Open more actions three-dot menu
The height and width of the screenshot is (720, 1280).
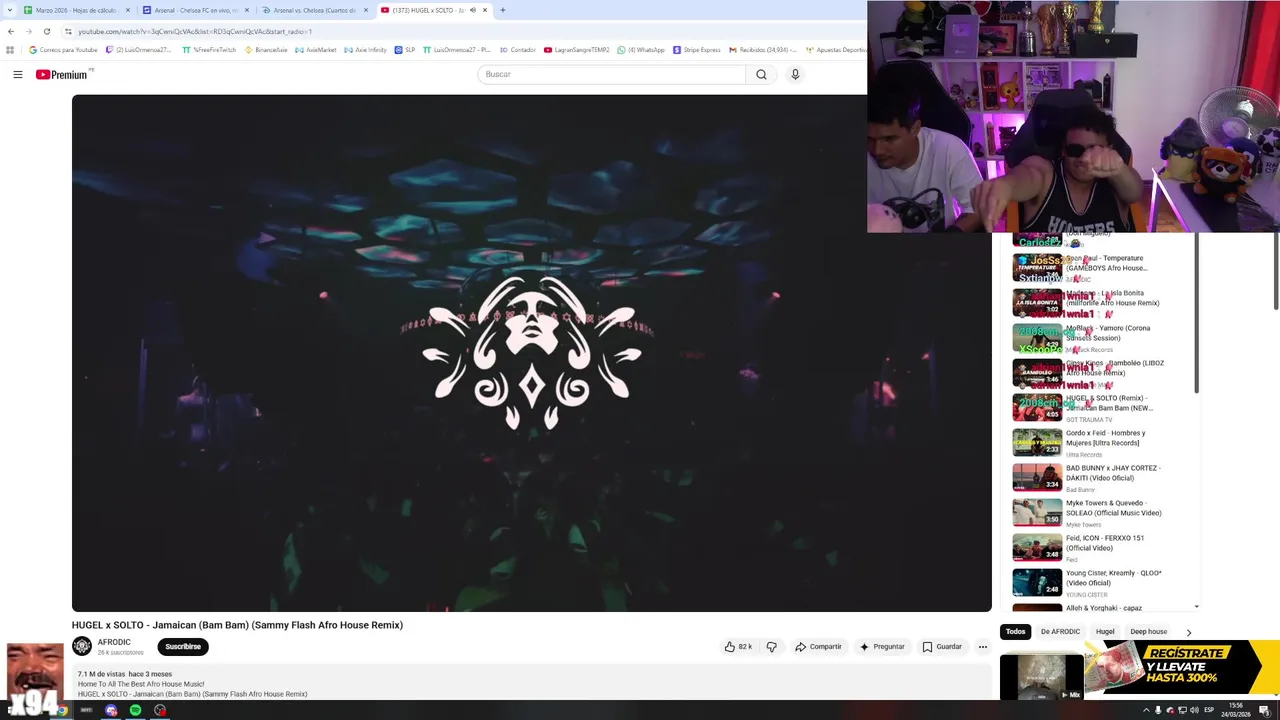pyautogui.click(x=983, y=647)
